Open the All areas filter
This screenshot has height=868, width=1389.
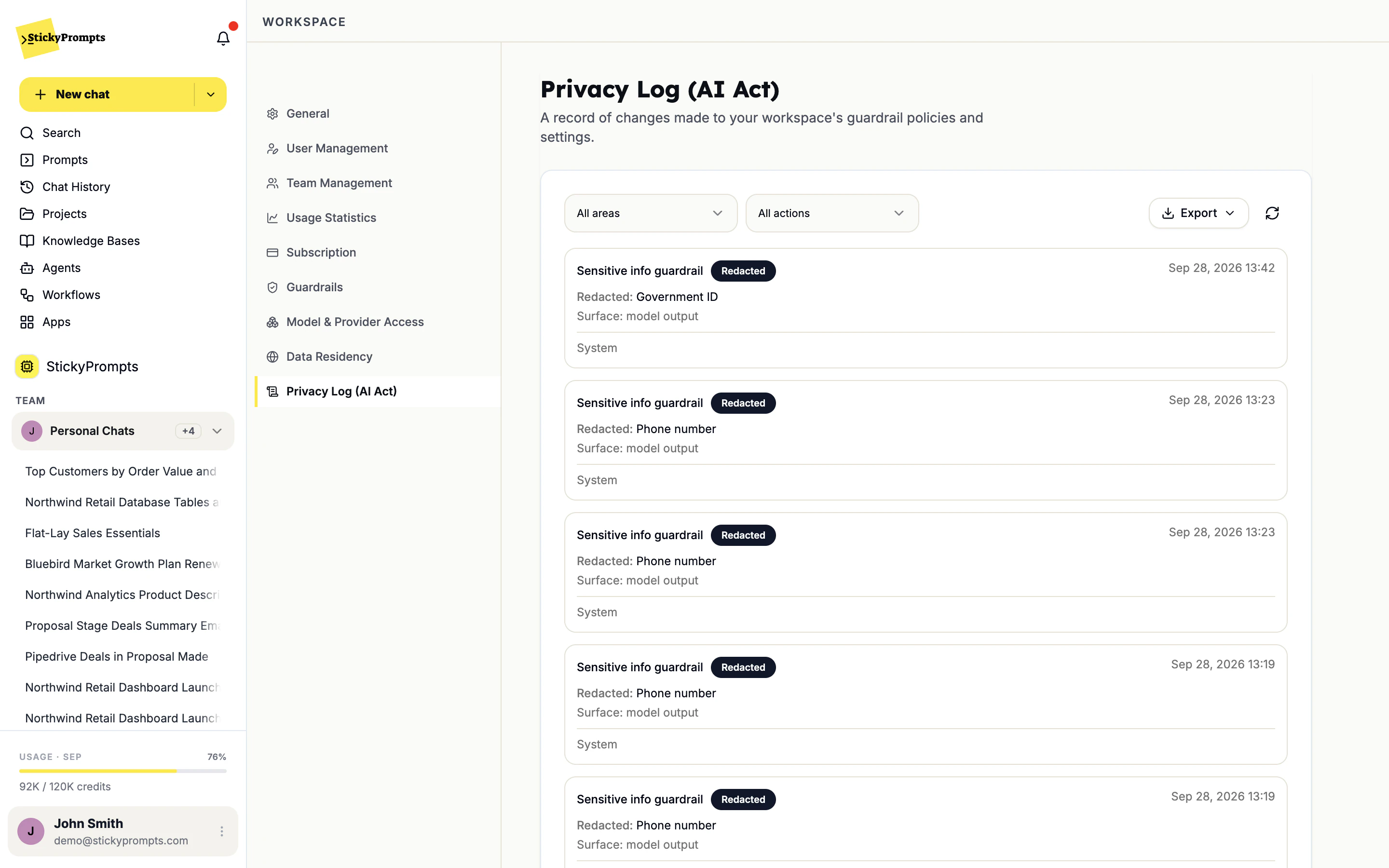pyautogui.click(x=650, y=213)
